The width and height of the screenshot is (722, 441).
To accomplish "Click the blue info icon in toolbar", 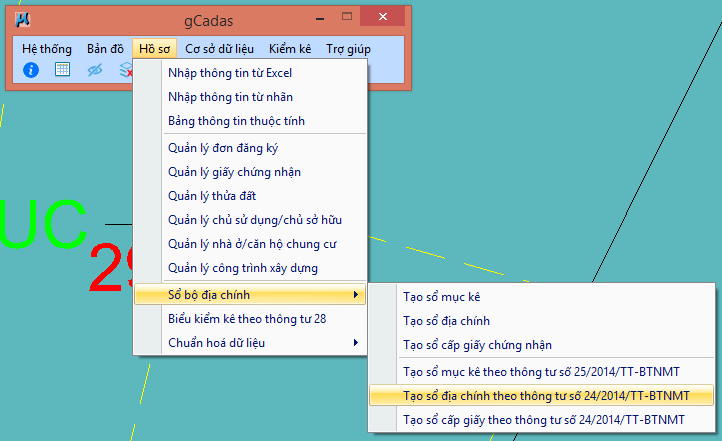I will click(x=31, y=70).
